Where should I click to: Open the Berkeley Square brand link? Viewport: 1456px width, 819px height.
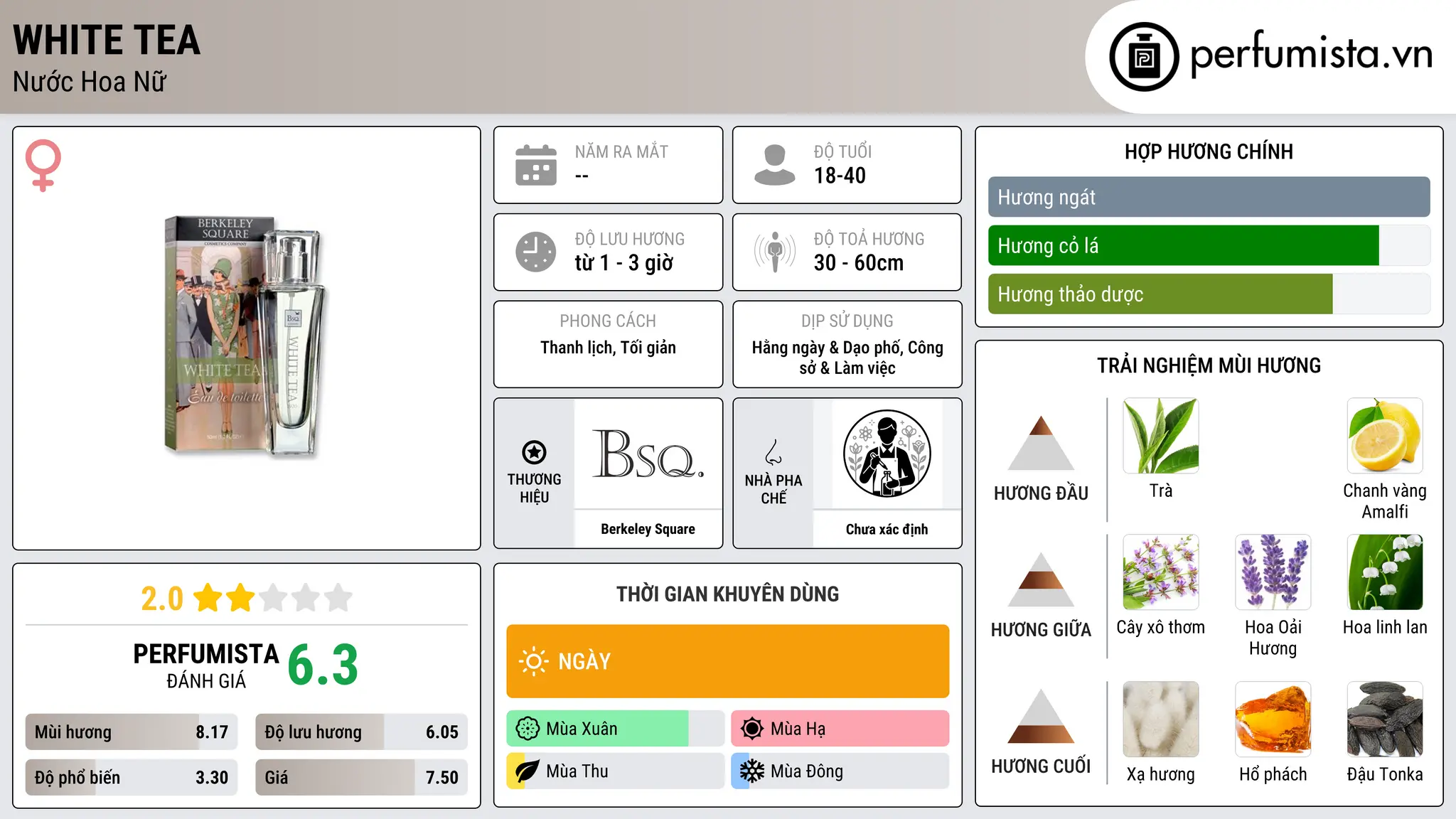pos(648,529)
